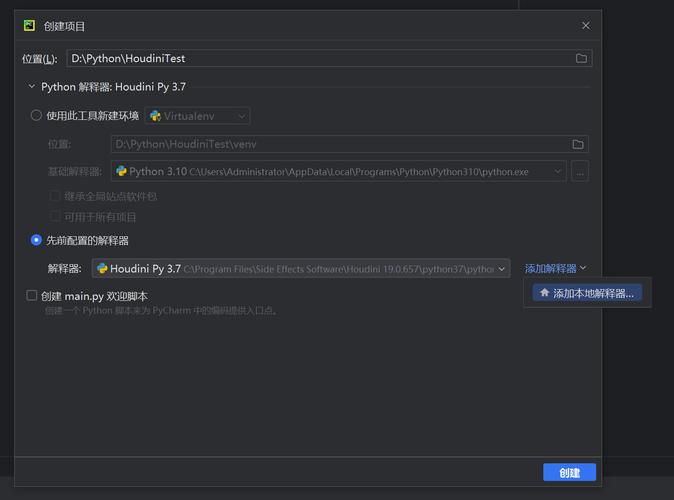The height and width of the screenshot is (500, 674).
Task: Click the Python icon beside Virtualenv
Action: 155,116
